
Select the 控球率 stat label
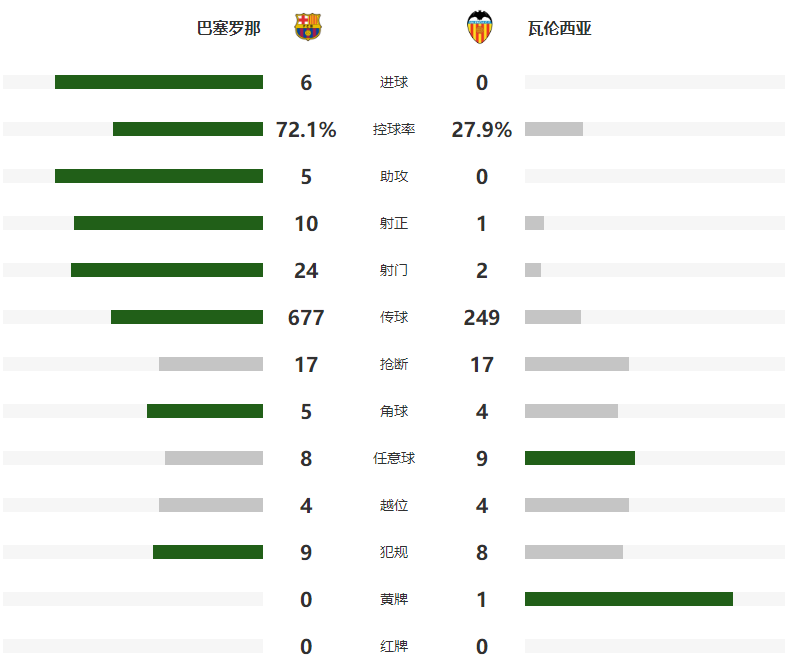(x=394, y=129)
